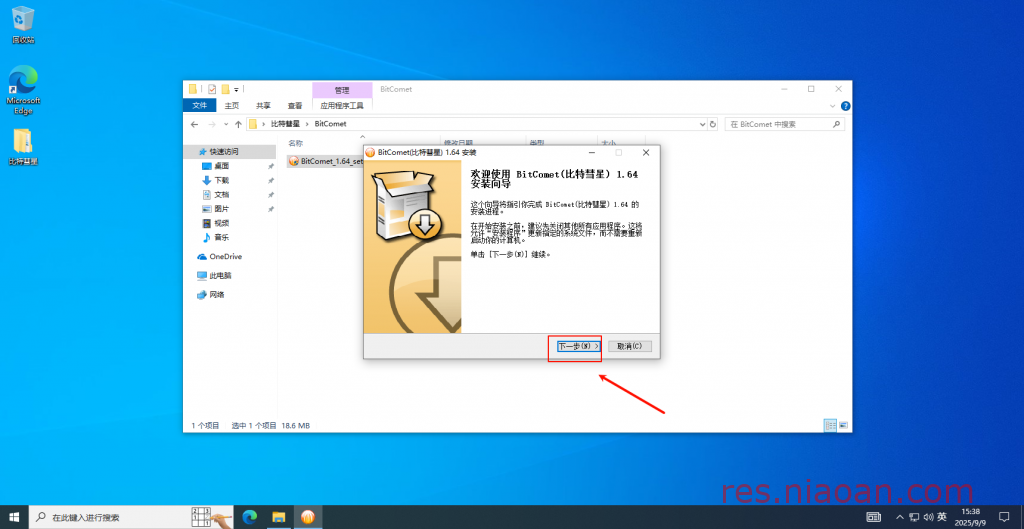1024x529 pixels.
Task: Click the refresh icon beside the address bar
Action: coord(712,124)
